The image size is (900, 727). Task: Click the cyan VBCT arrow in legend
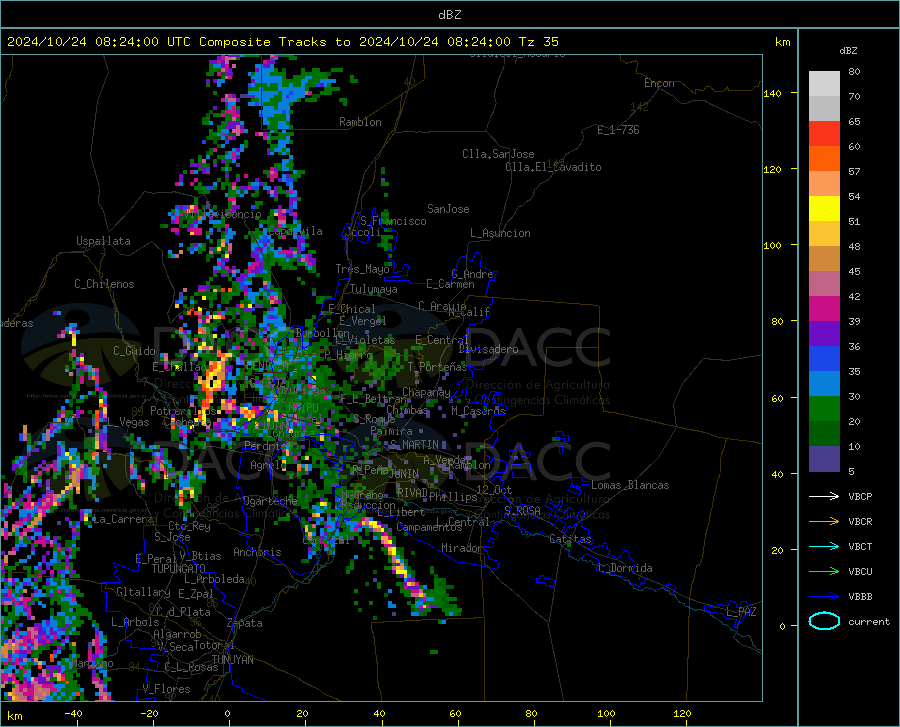[824, 546]
